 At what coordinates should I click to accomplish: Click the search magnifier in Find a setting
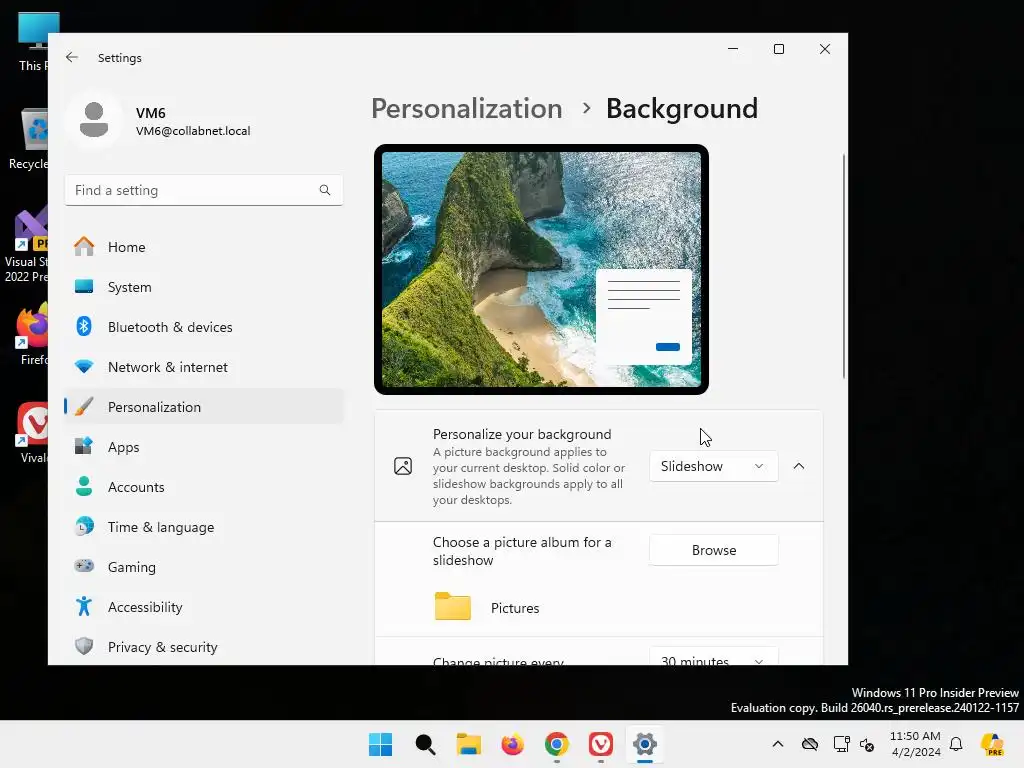(325, 190)
